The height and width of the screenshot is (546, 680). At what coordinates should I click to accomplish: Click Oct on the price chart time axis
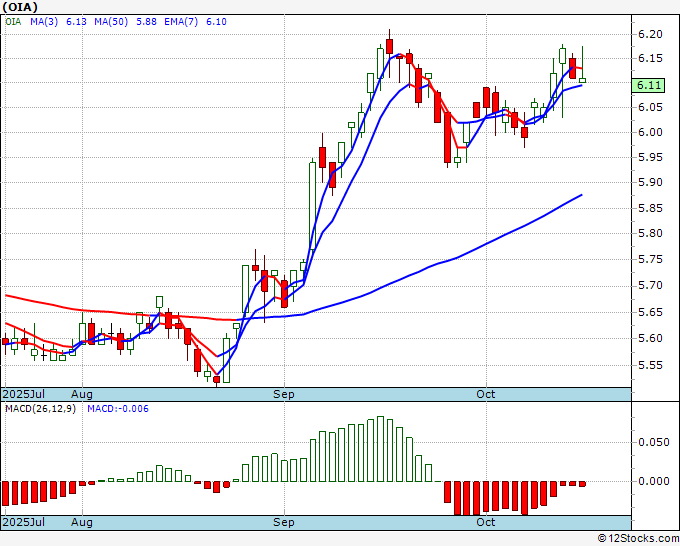click(485, 394)
